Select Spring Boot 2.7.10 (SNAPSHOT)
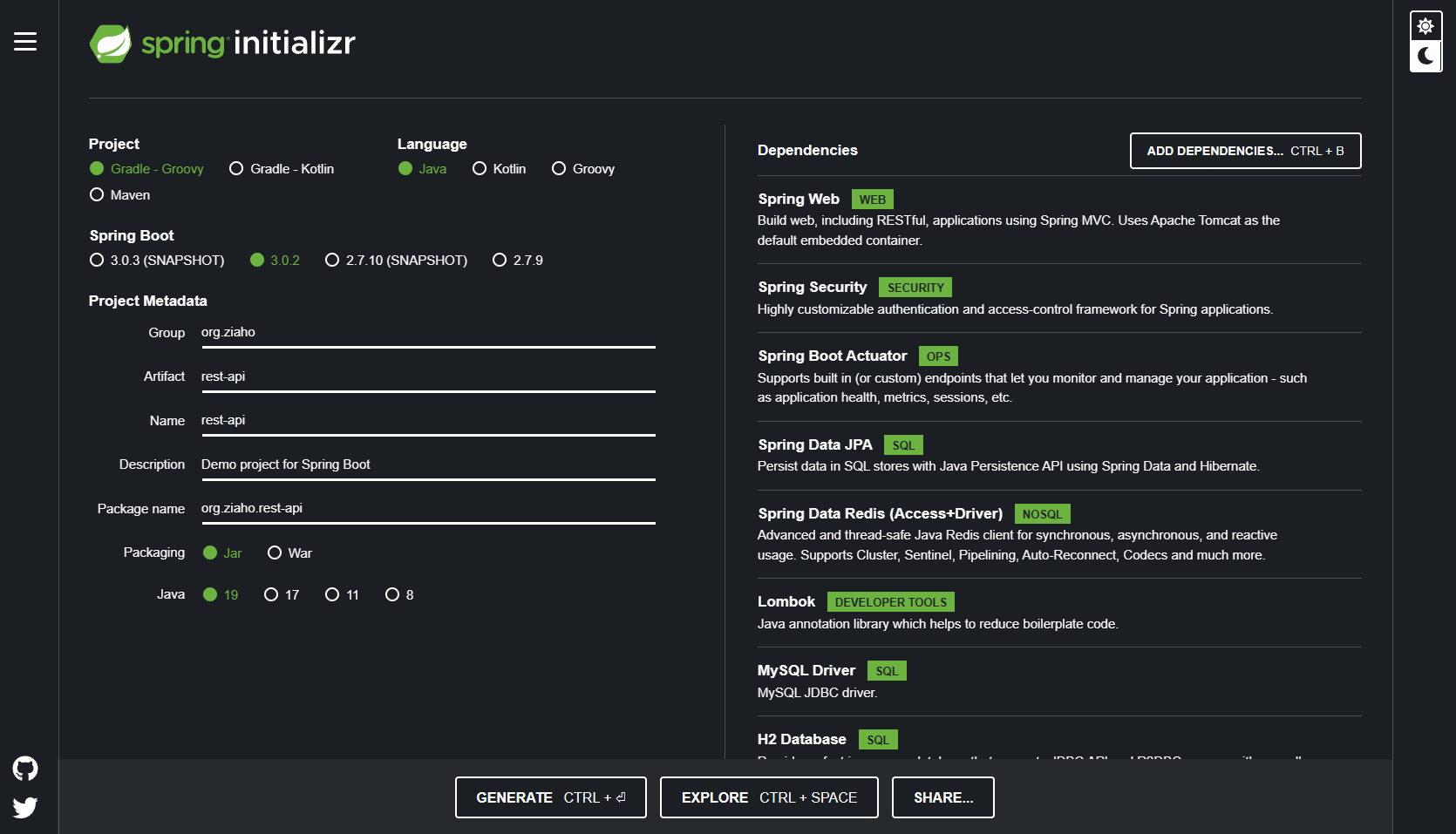Viewport: 1456px width, 834px height. (396, 261)
